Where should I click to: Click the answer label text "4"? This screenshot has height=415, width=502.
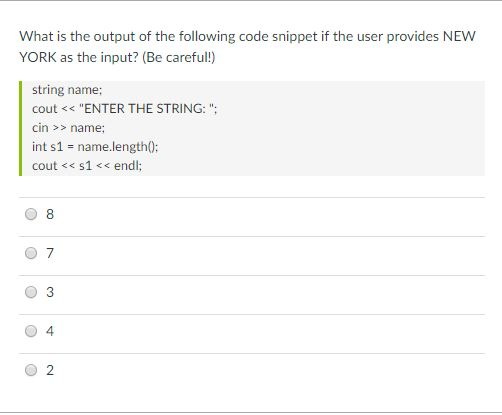[x=50, y=331]
